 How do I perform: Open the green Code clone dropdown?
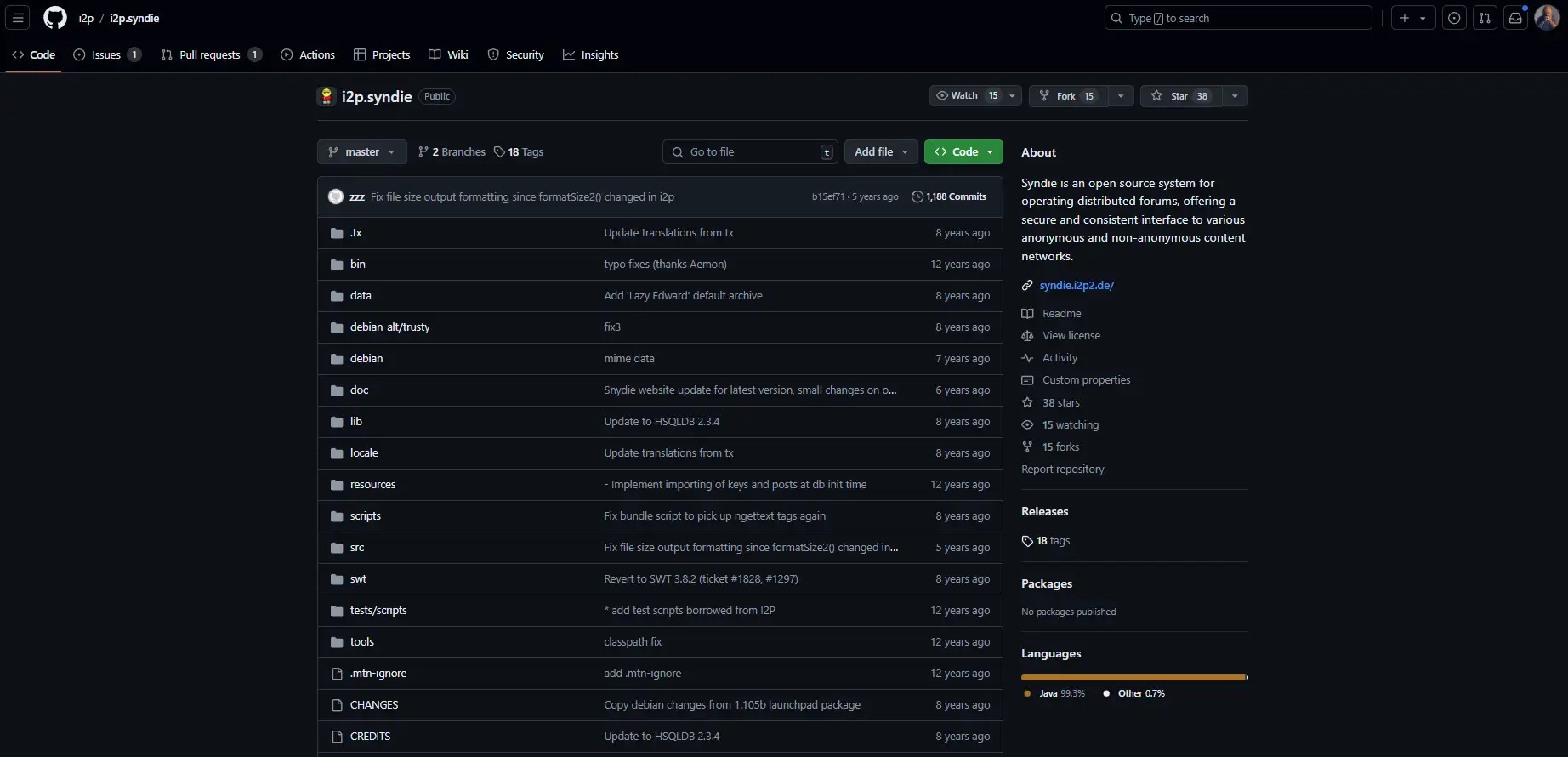click(x=963, y=151)
